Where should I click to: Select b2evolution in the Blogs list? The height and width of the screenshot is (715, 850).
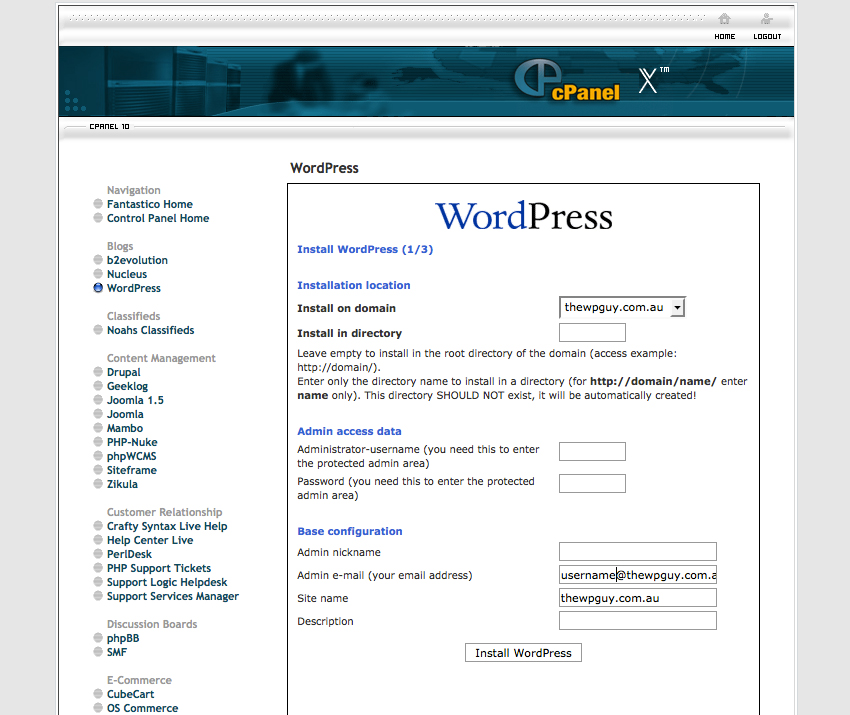pos(137,260)
